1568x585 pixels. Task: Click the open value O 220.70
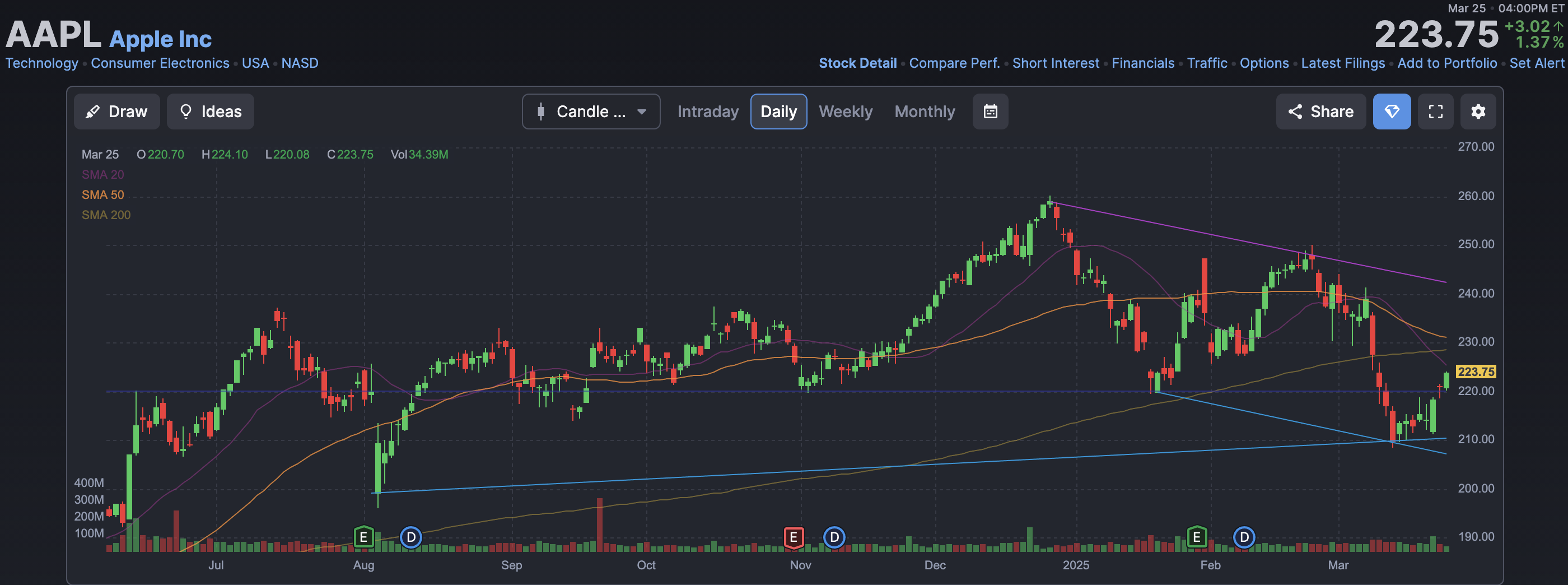click(160, 154)
